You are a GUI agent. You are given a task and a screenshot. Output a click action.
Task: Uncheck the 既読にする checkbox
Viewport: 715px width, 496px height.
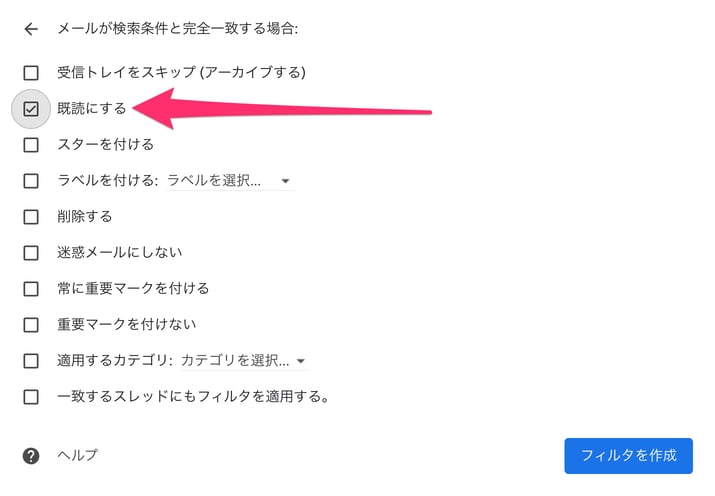click(x=31, y=108)
